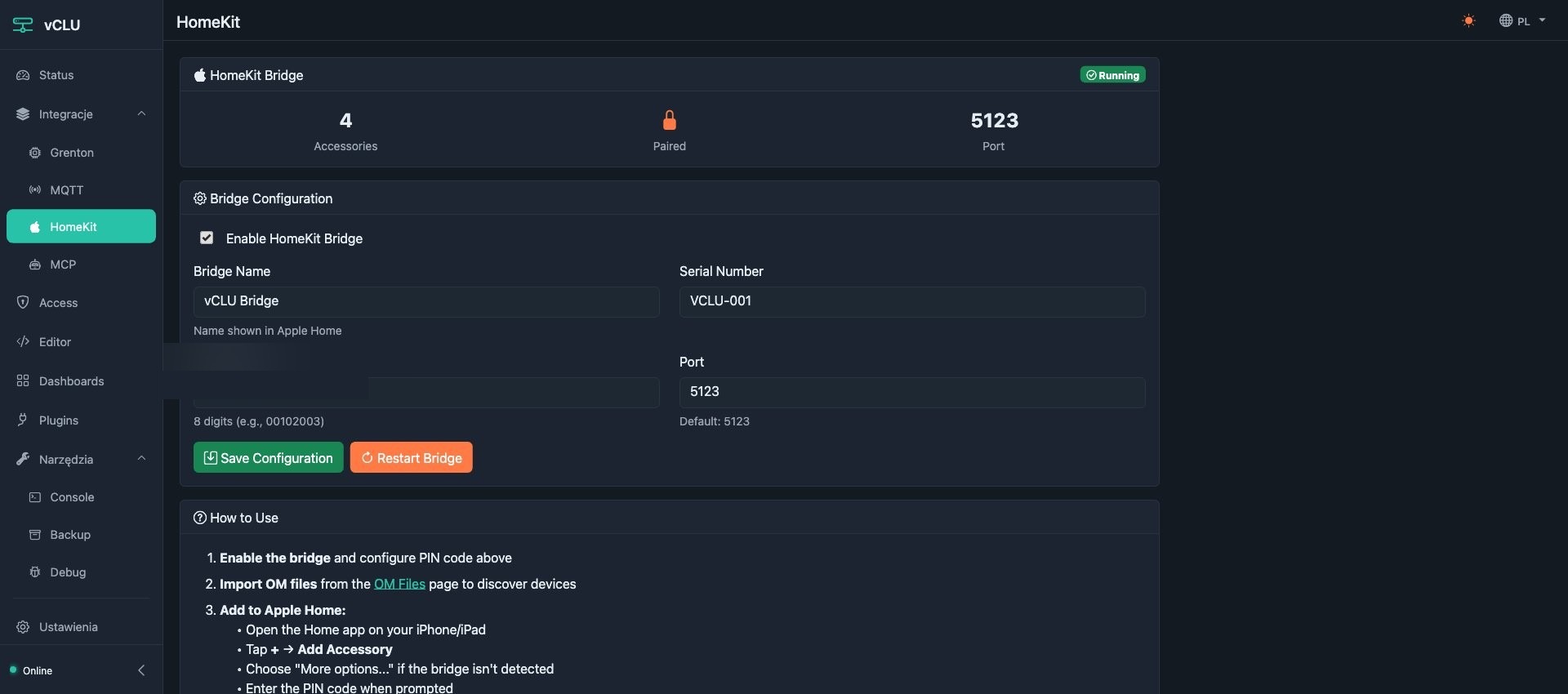Screen dimensions: 1568x694
Task: Click the vCLU logo icon
Action: click(23, 24)
